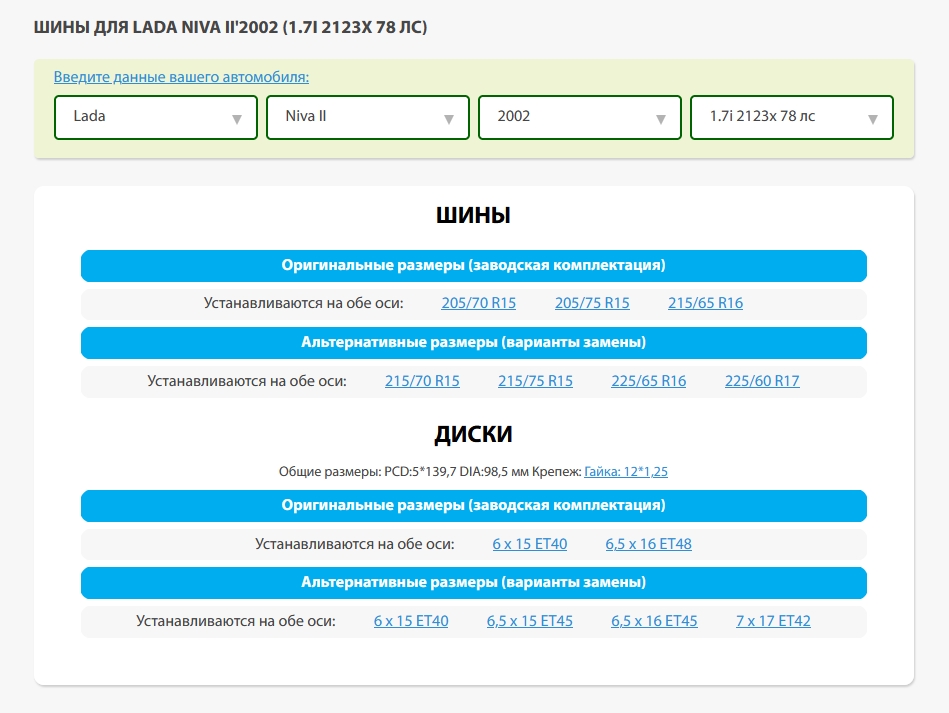This screenshot has height=713, width=949.
Task: Click 'Устанавливаются на обе оси:' beside 6,5 x 15 ET45
Action: click(x=236, y=621)
